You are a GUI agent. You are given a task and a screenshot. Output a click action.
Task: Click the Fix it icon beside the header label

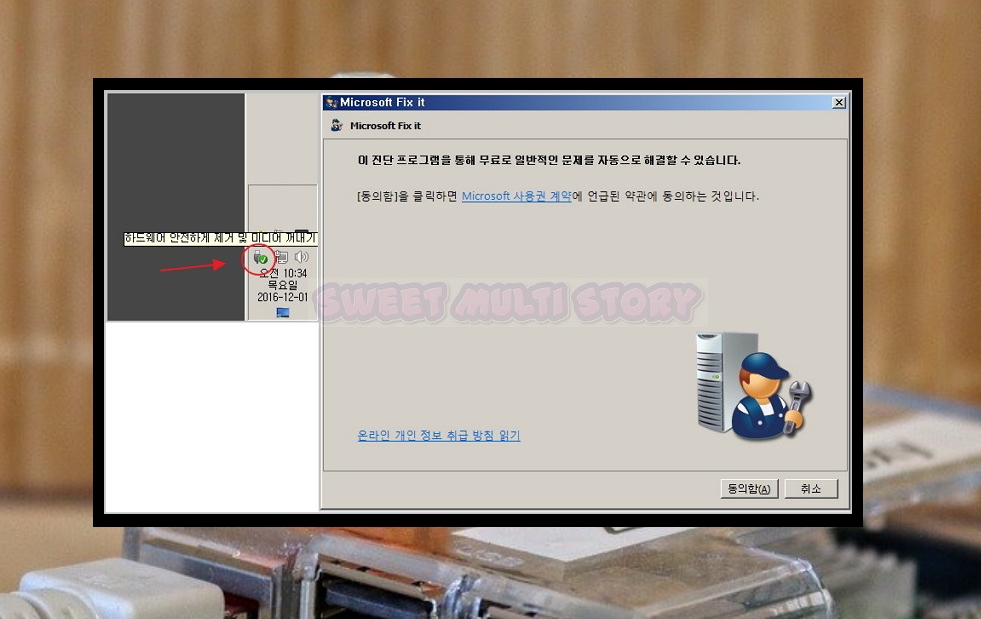337,125
